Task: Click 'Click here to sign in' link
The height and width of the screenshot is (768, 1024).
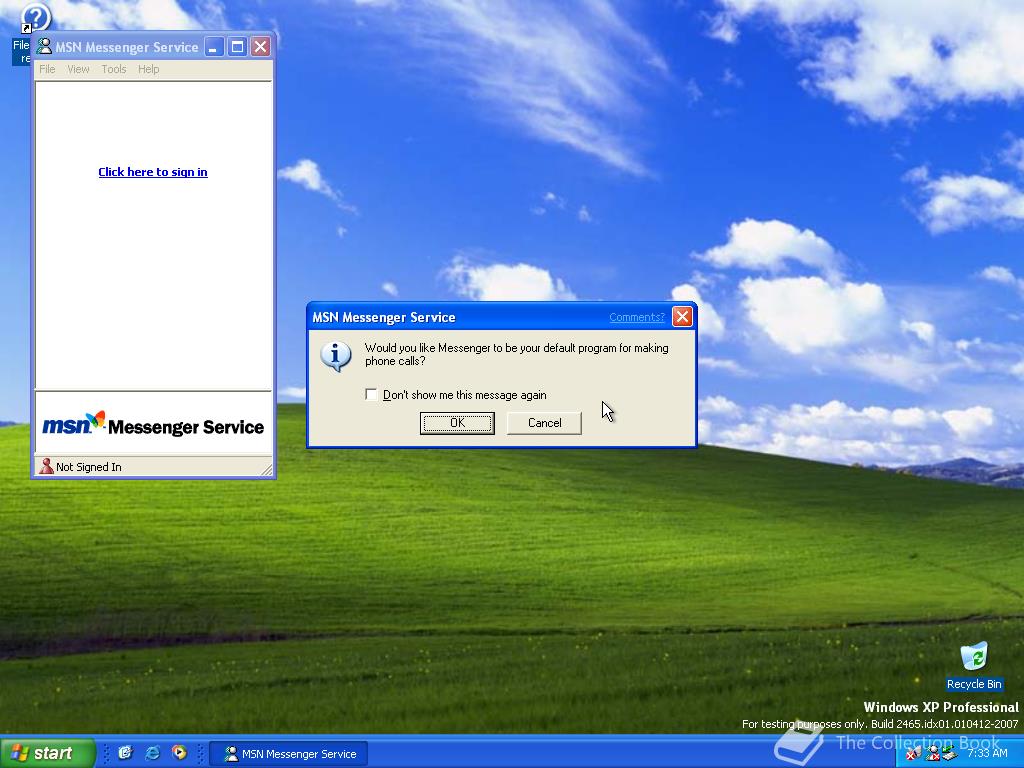Action: [153, 172]
